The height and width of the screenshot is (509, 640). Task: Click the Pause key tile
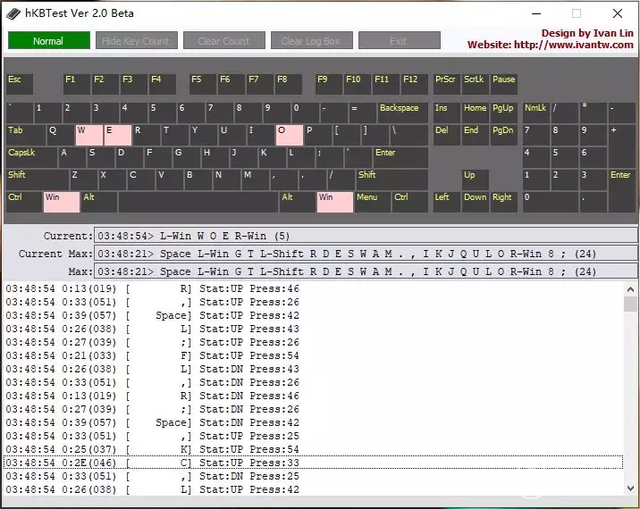pyautogui.click(x=504, y=84)
